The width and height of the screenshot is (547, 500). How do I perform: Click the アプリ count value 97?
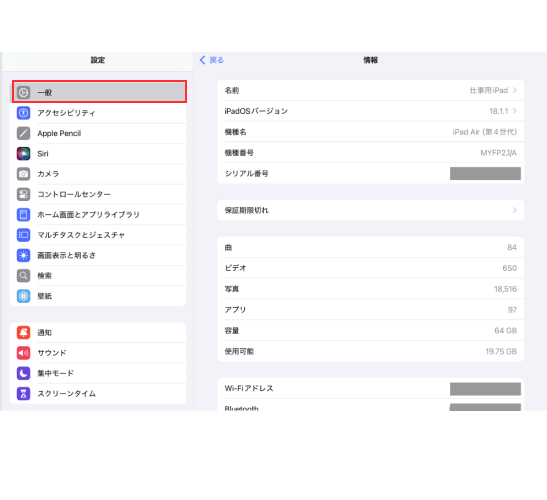click(x=512, y=310)
